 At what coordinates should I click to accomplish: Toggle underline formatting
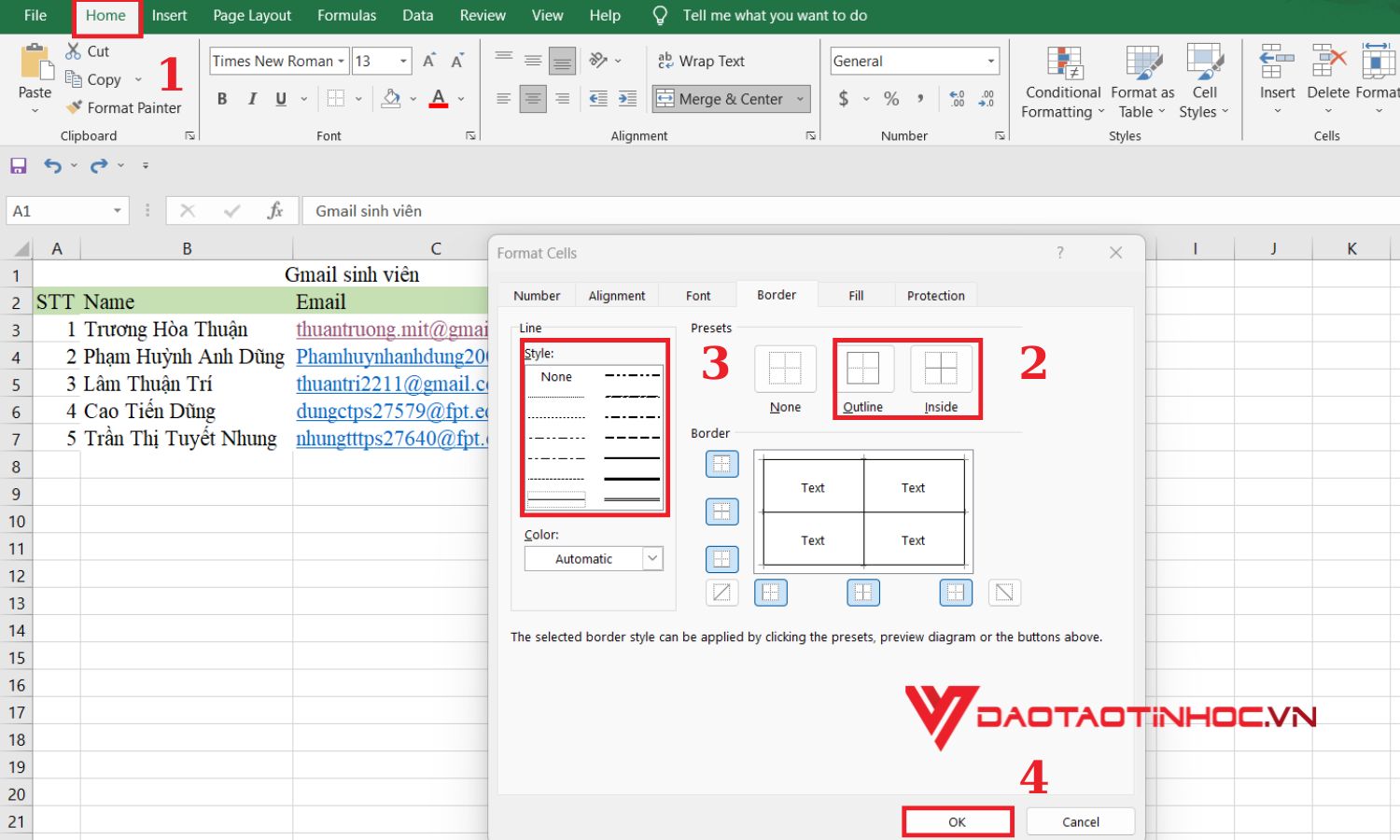pos(279,98)
